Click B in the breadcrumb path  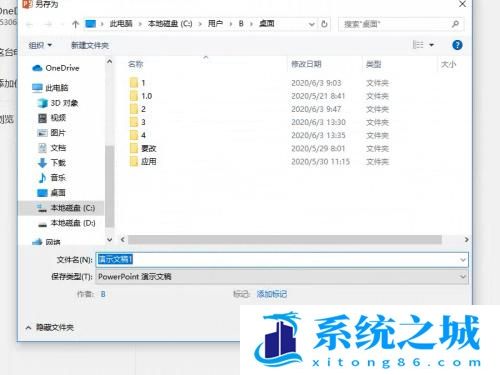click(x=241, y=24)
